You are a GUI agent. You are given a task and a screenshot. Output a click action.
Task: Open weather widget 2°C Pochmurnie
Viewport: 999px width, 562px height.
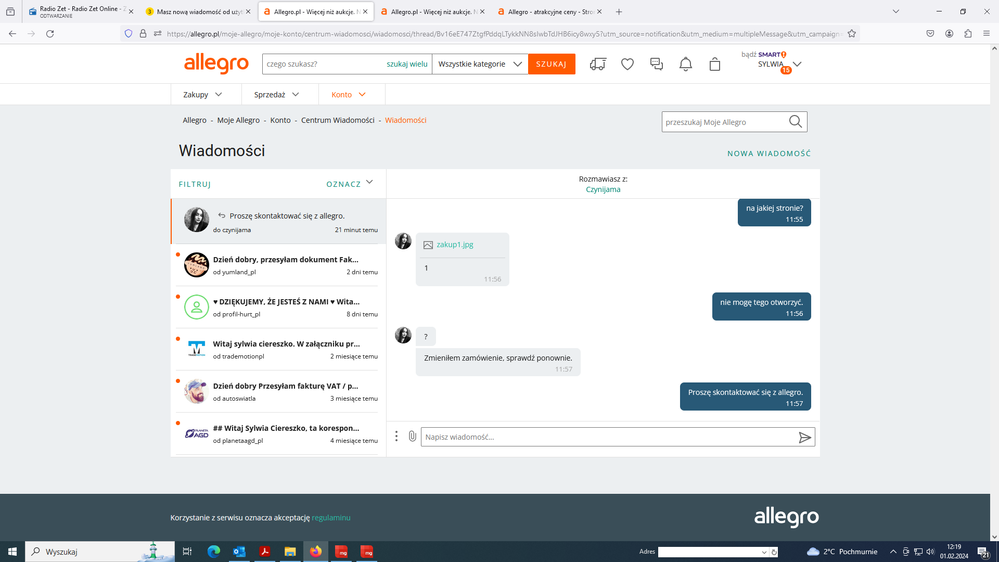tap(842, 551)
